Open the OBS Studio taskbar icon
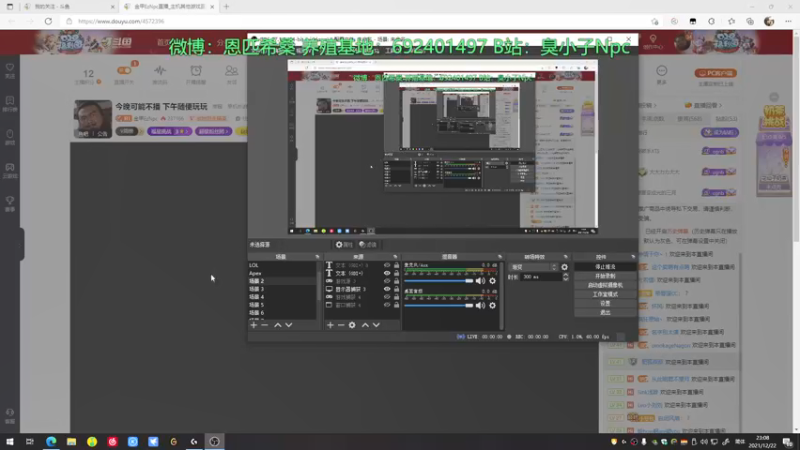 (x=214, y=441)
